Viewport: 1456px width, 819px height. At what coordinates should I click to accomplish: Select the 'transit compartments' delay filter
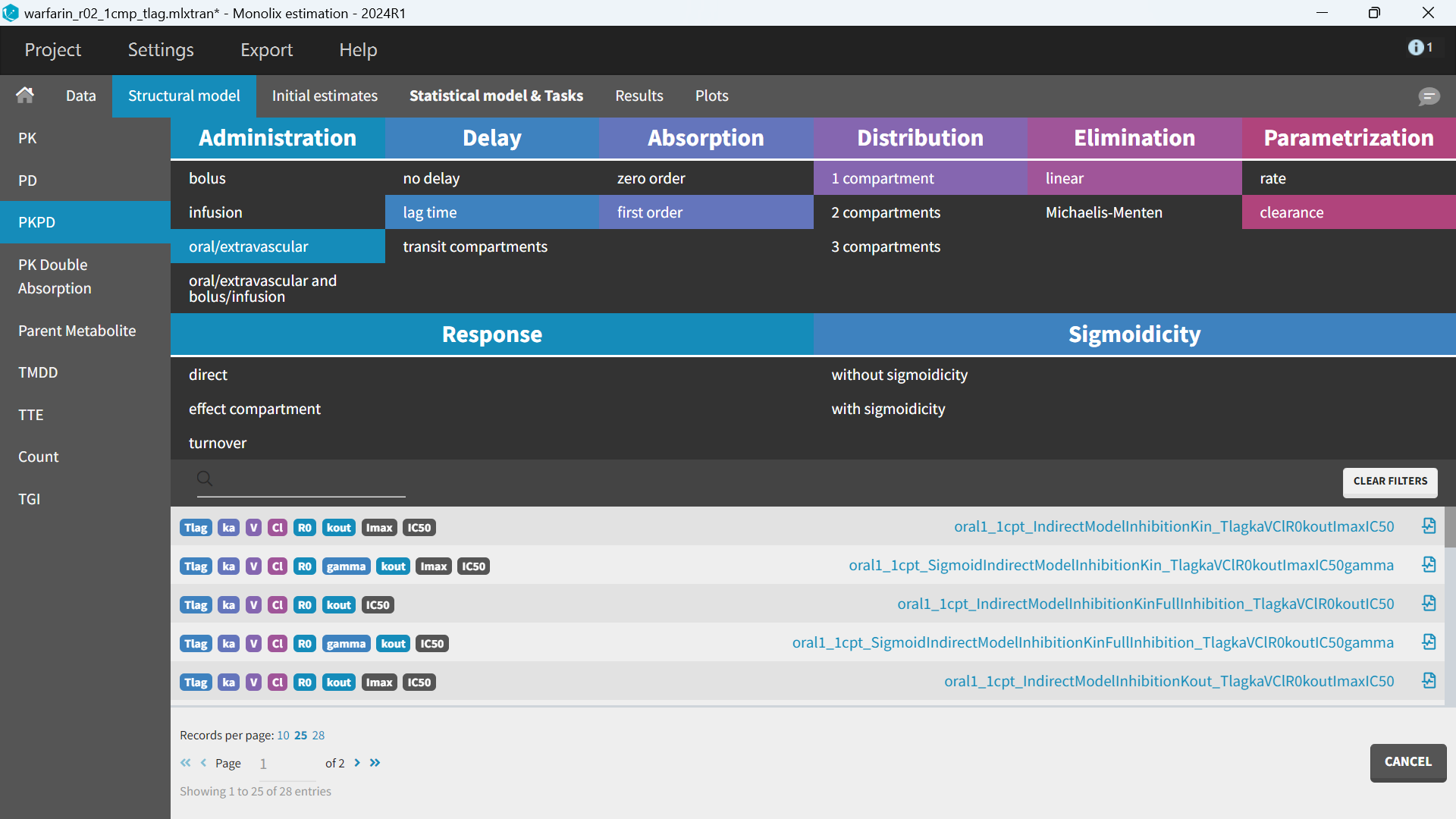click(475, 246)
